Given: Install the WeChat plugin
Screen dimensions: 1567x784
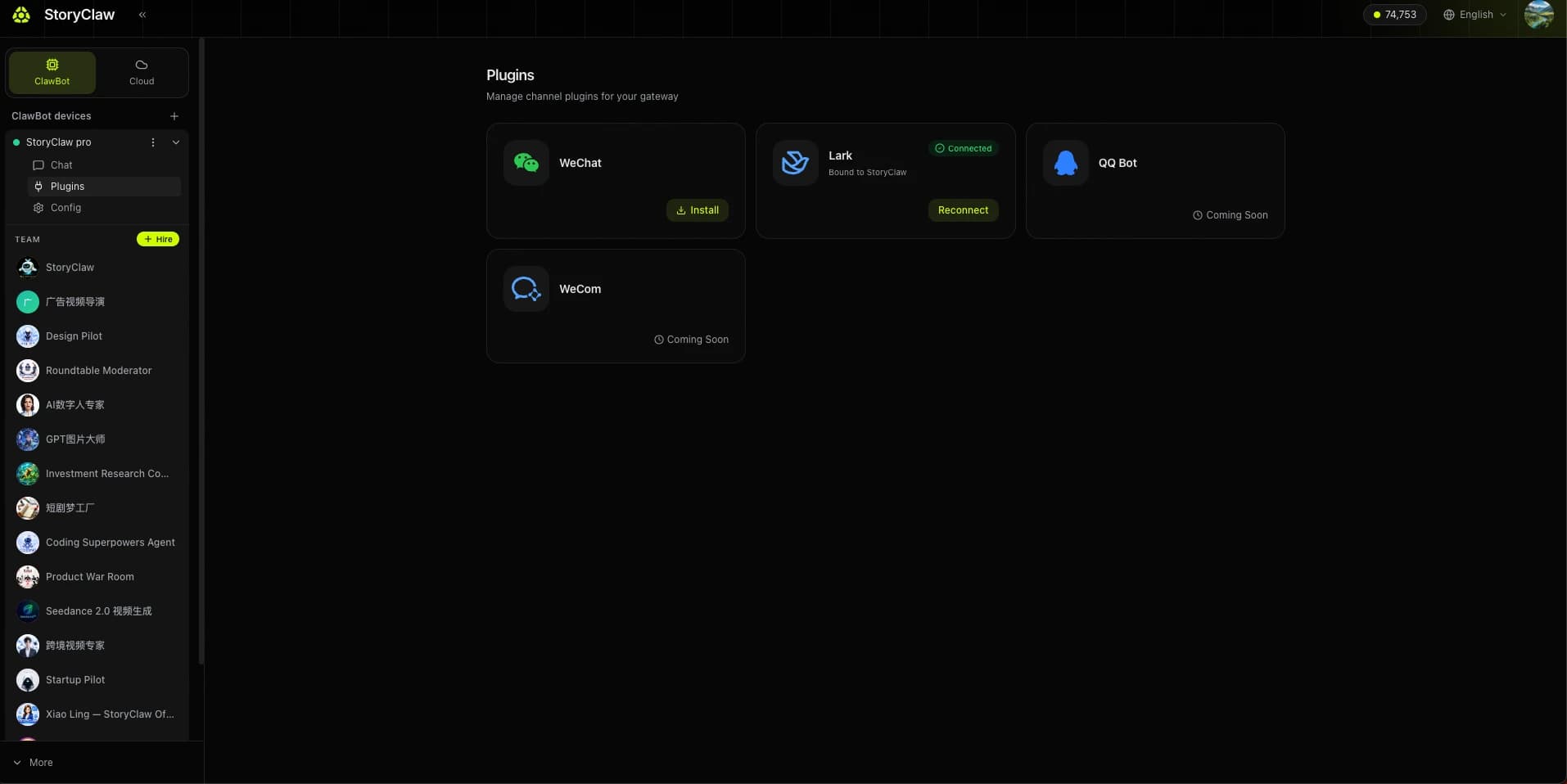Looking at the screenshot, I should tap(698, 210).
